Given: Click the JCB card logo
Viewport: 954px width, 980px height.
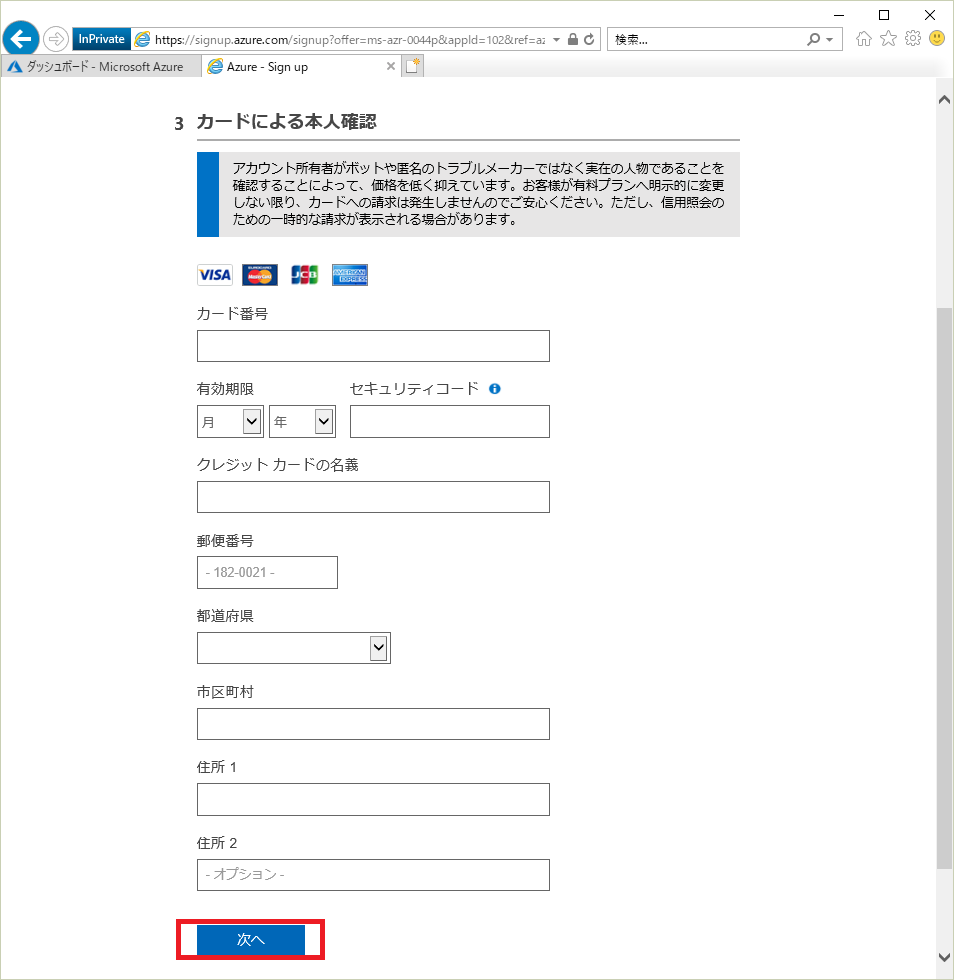Looking at the screenshot, I should pyautogui.click(x=304, y=275).
